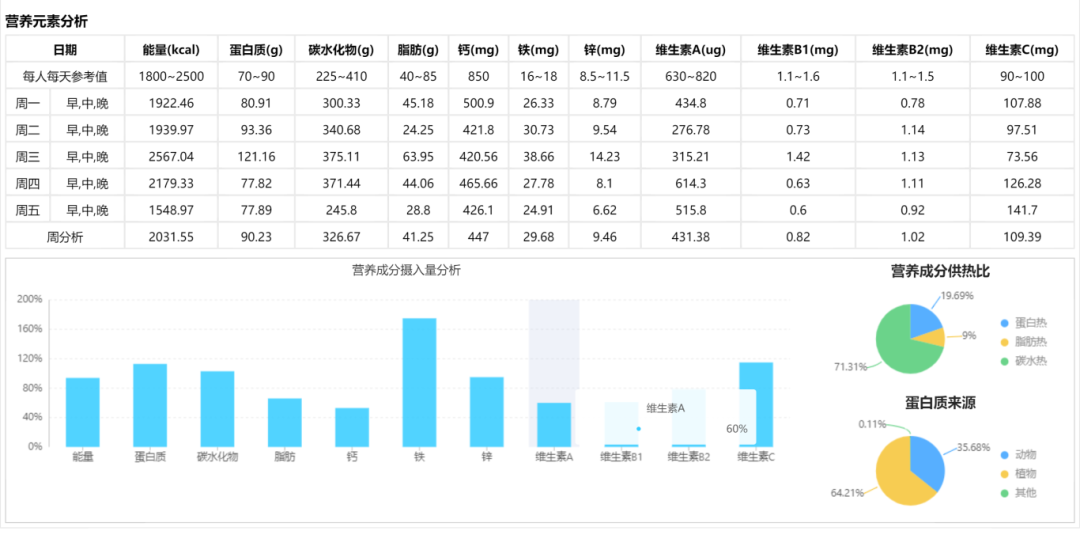This screenshot has width=1080, height=546.
Task: Click the 钙(mg) column header
Action: (x=479, y=50)
